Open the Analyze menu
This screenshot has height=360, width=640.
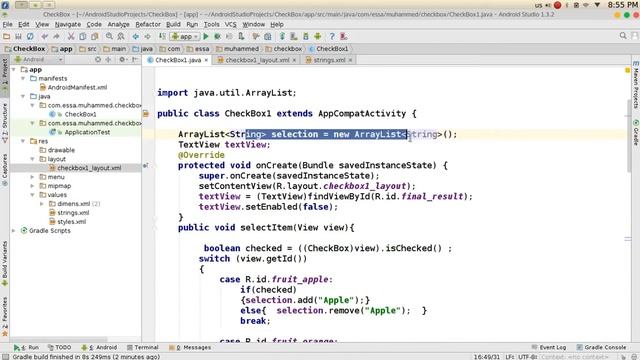(118, 24)
